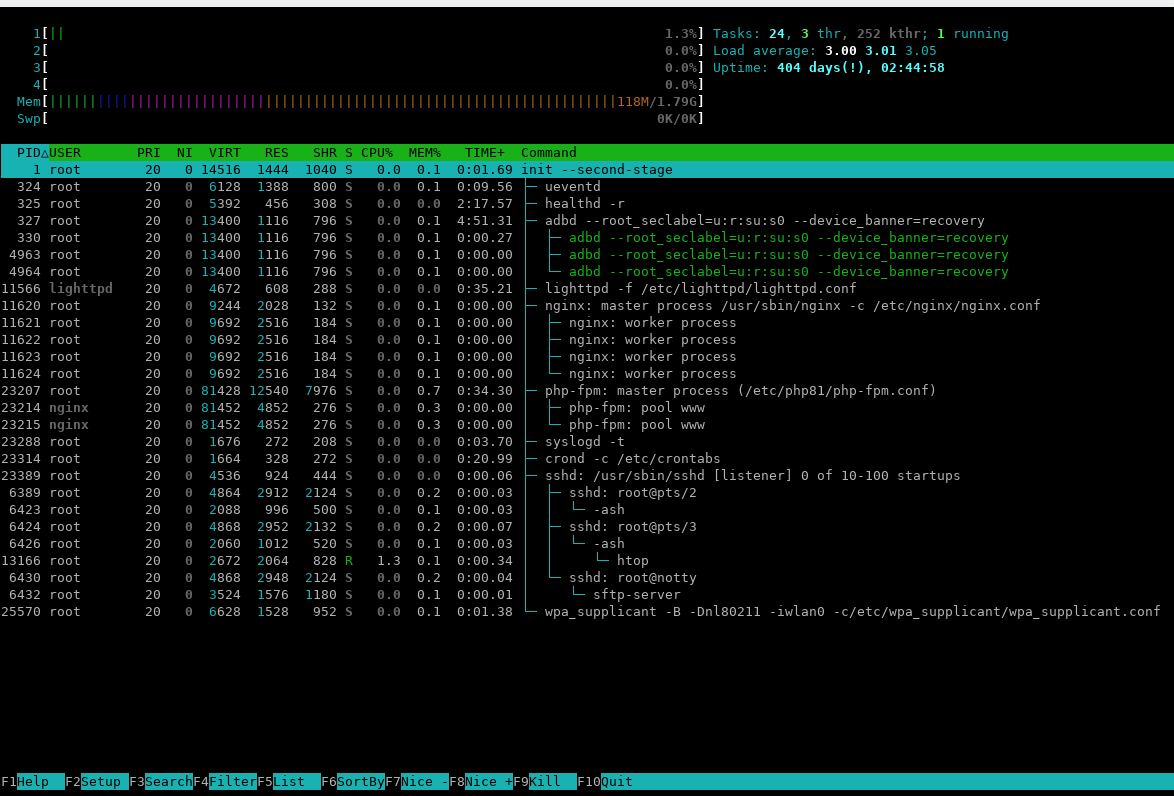Select the -ash shell PID 6426
Viewport: 1174px width, 796px height.
point(587,544)
